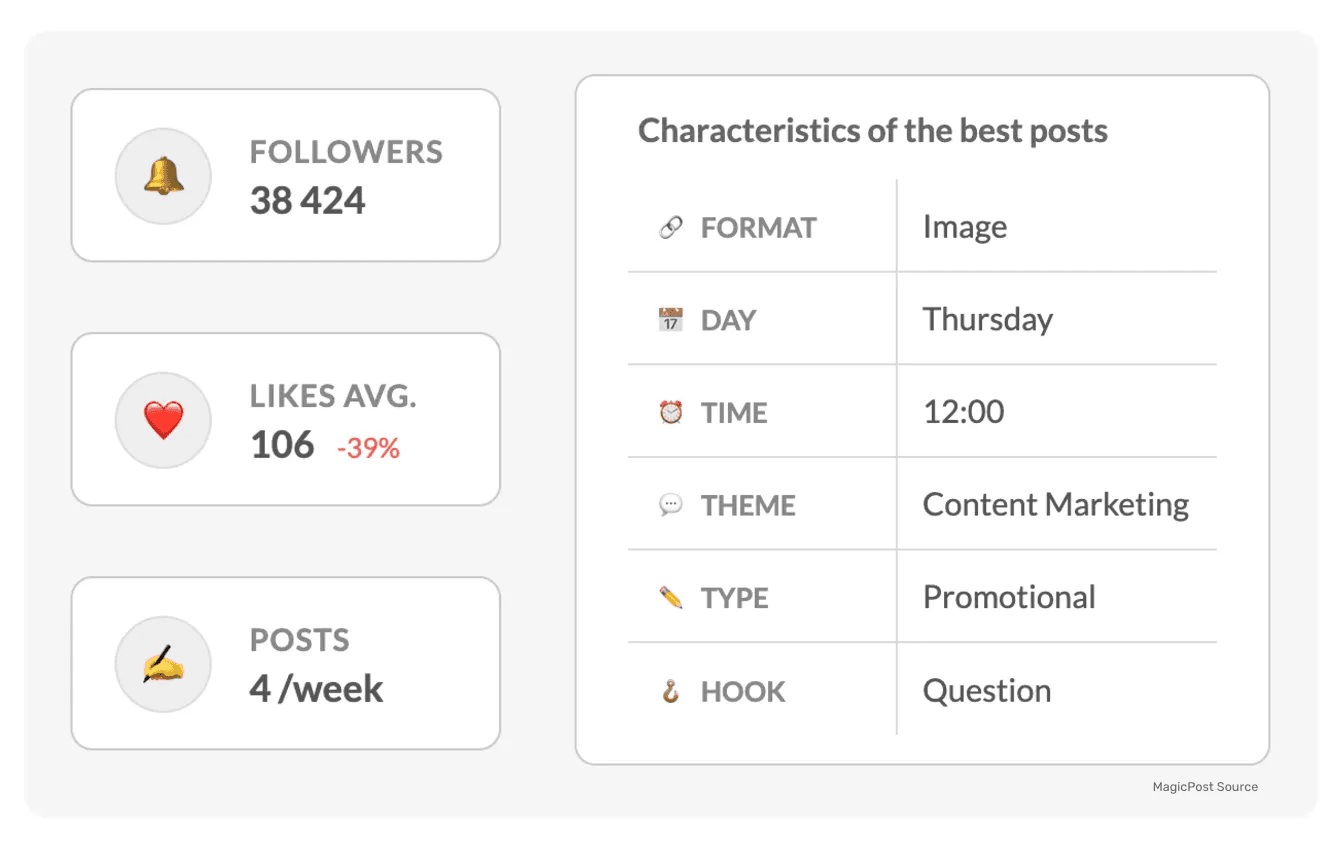Click the 12:00 time value

tap(964, 412)
